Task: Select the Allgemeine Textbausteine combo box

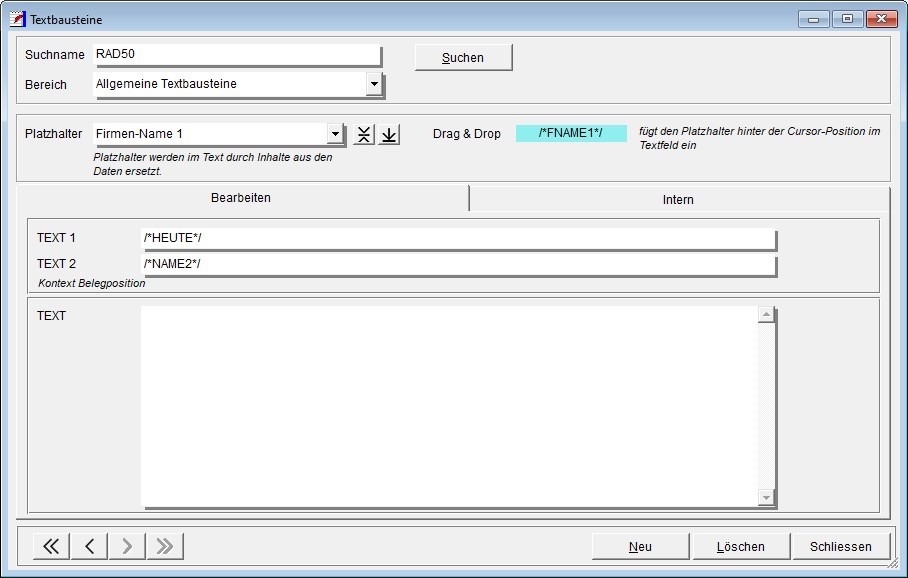Action: pos(237,84)
